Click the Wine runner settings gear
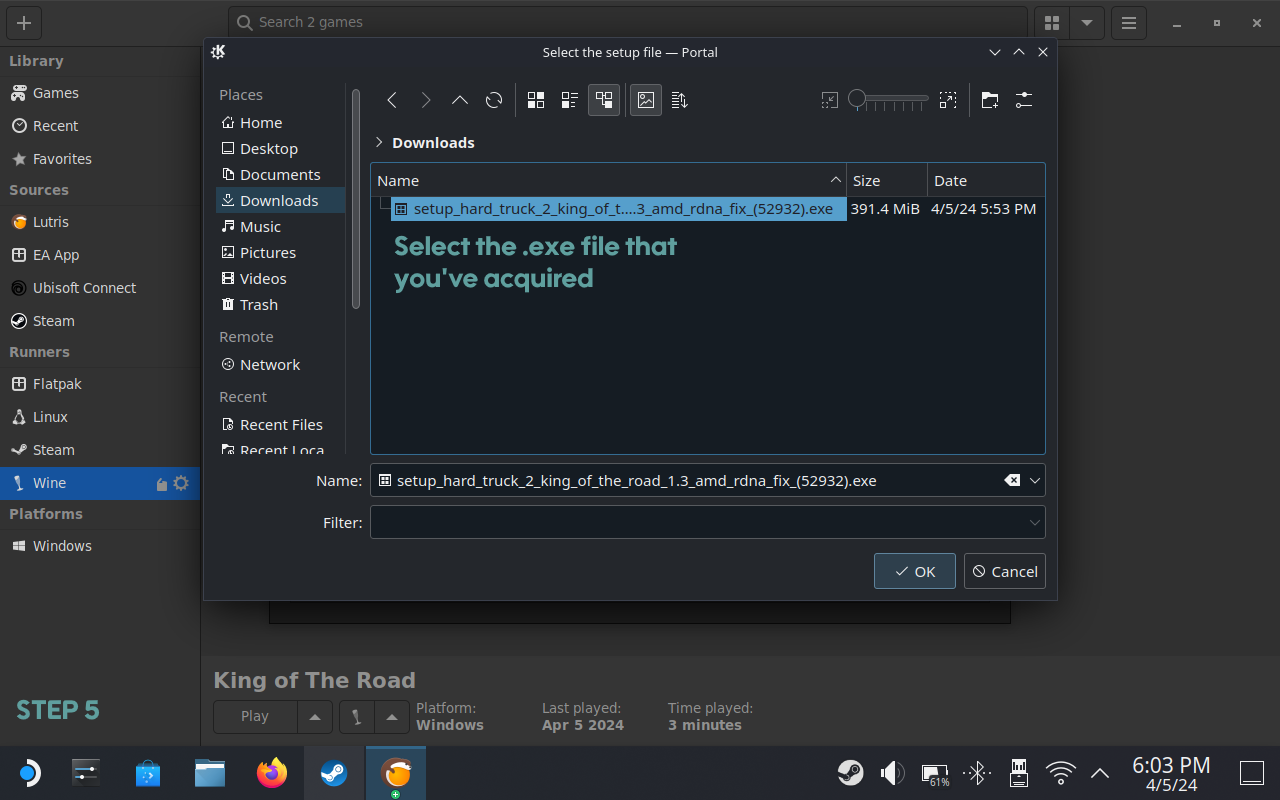 (181, 483)
